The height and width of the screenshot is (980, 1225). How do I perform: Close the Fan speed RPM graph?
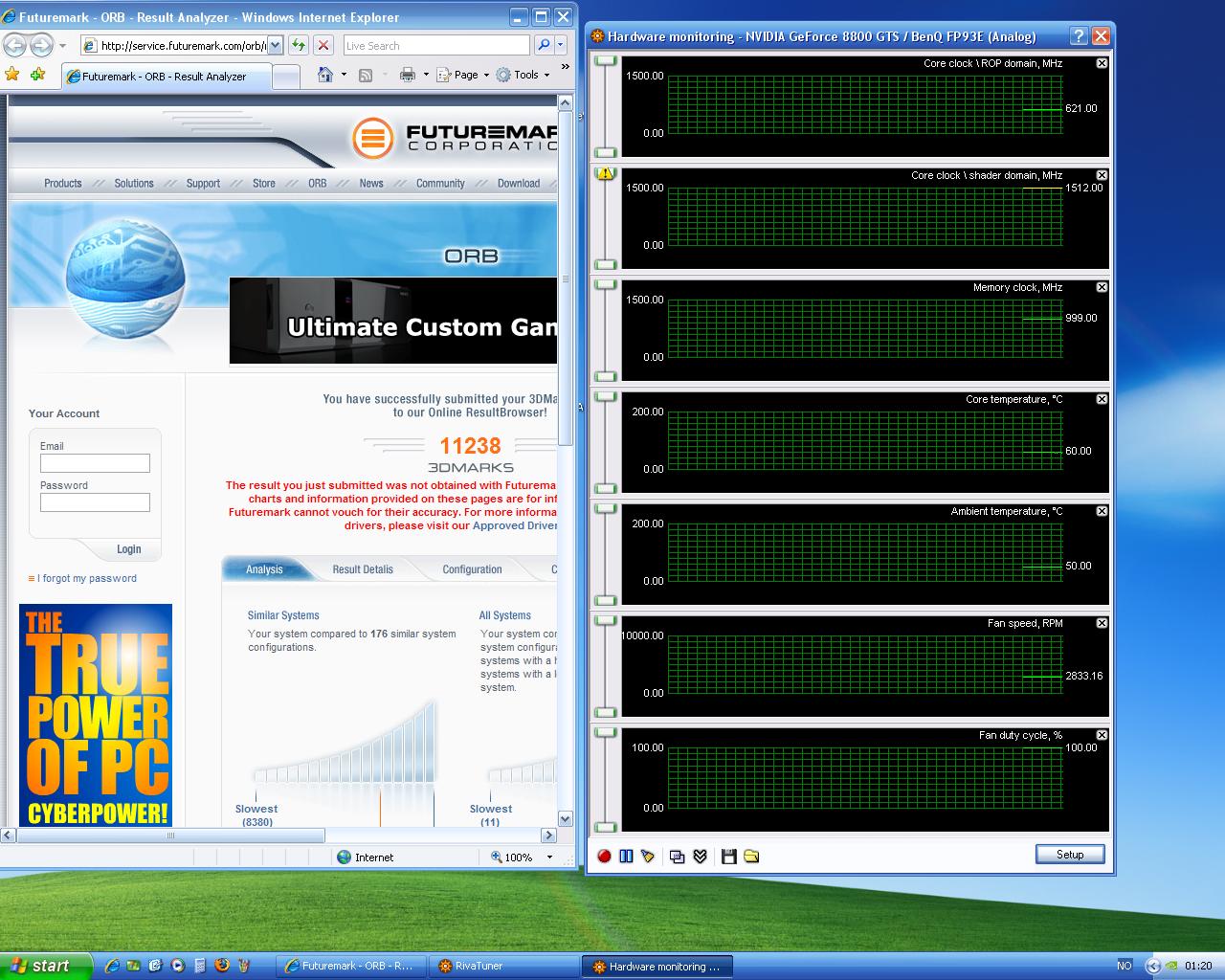coord(1102,623)
